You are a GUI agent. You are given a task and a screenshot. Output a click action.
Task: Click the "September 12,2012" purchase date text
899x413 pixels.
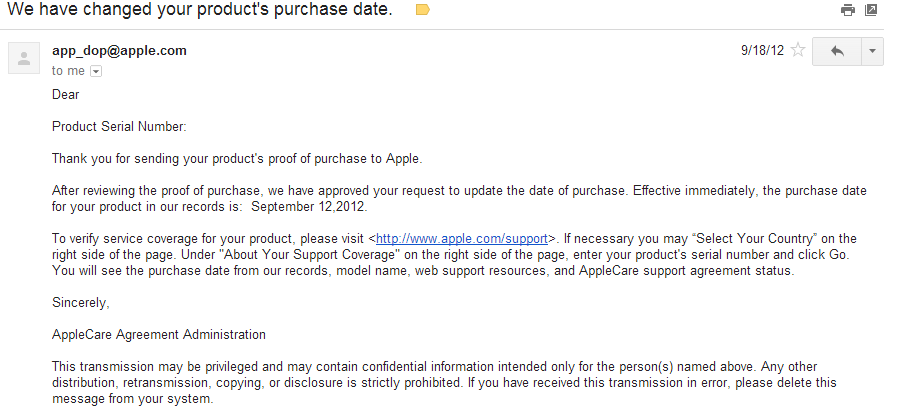[310, 207]
